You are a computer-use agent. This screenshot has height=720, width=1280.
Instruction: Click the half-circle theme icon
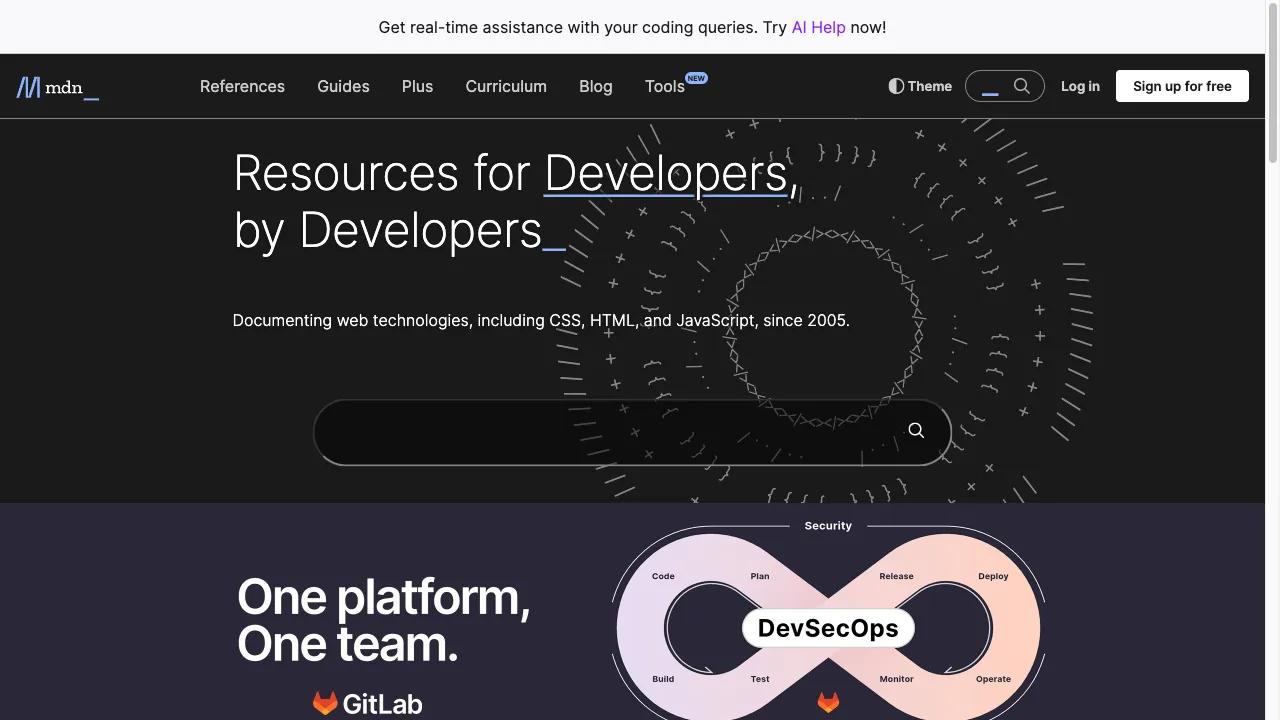click(896, 86)
